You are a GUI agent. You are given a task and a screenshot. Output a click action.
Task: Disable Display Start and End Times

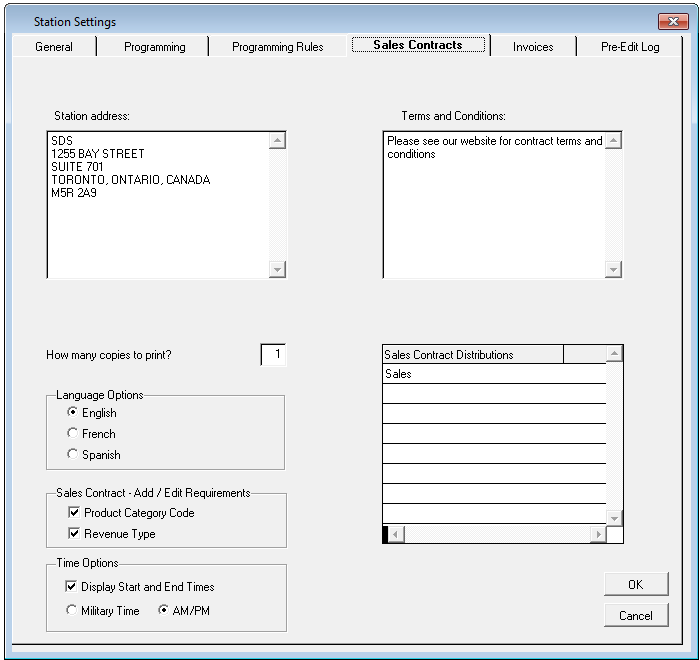pyautogui.click(x=72, y=587)
